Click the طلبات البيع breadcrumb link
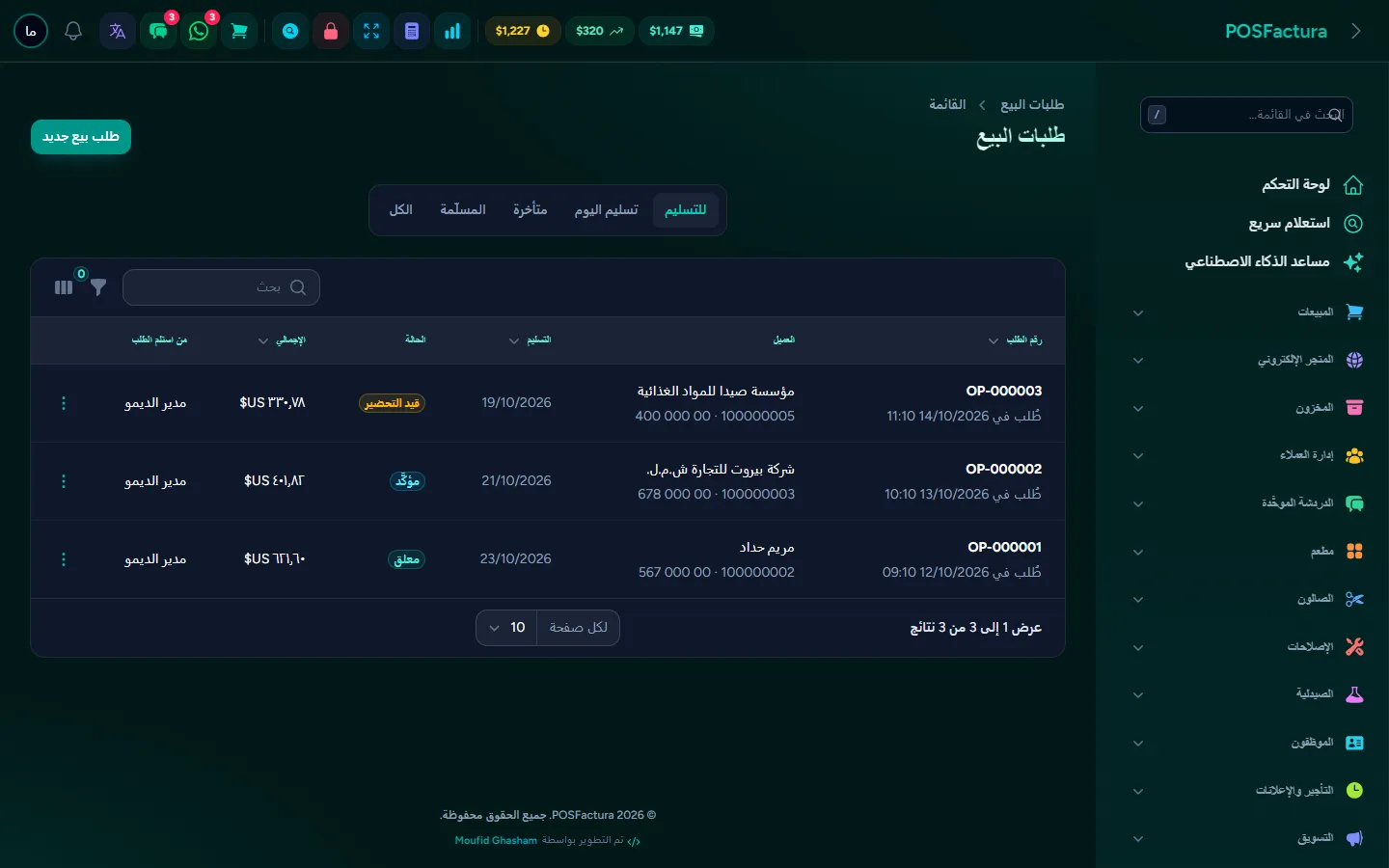This screenshot has width=1389, height=868. pyautogui.click(x=1032, y=104)
